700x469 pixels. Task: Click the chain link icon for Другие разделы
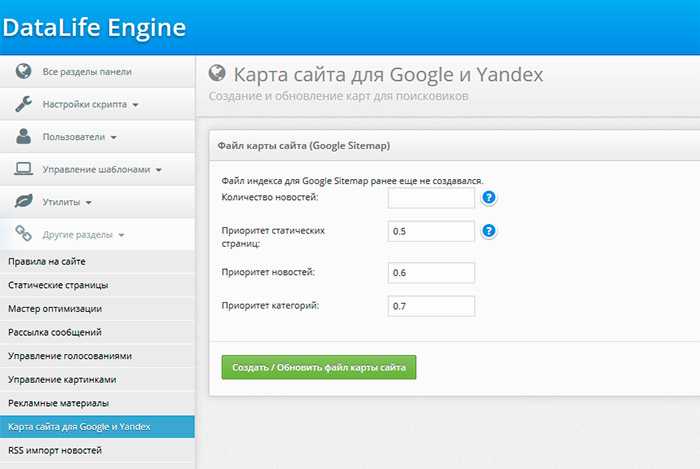23,233
